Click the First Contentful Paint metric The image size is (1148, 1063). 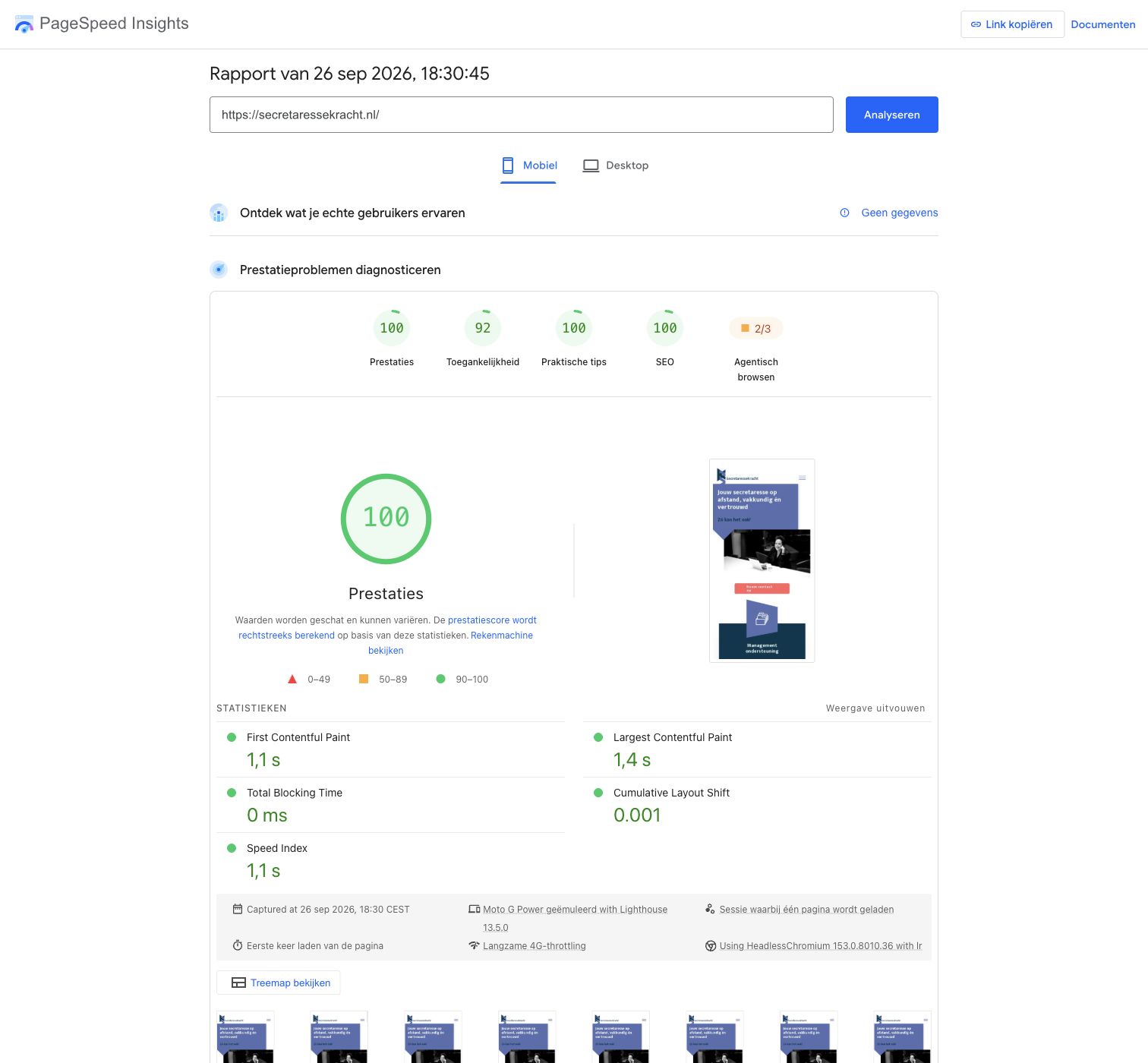point(390,749)
